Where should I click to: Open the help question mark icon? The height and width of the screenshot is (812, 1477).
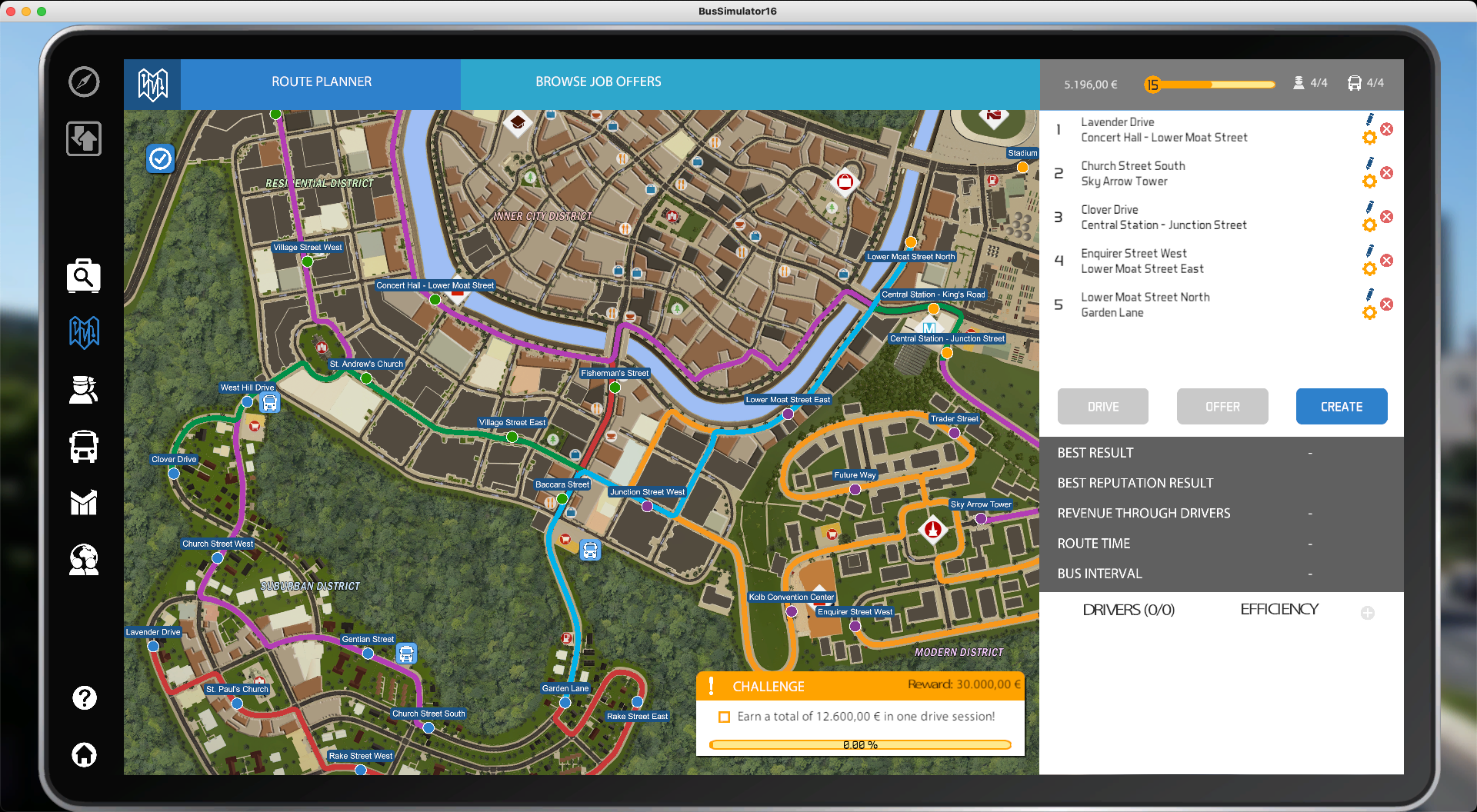pos(84,697)
